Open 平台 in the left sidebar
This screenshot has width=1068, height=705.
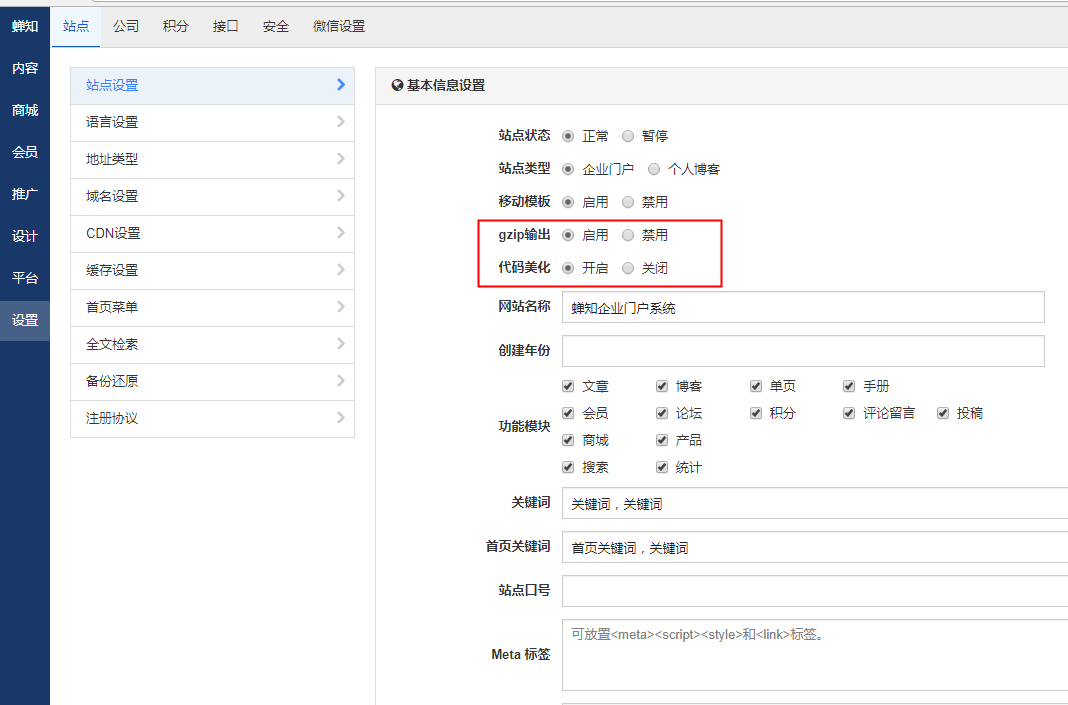coord(25,278)
